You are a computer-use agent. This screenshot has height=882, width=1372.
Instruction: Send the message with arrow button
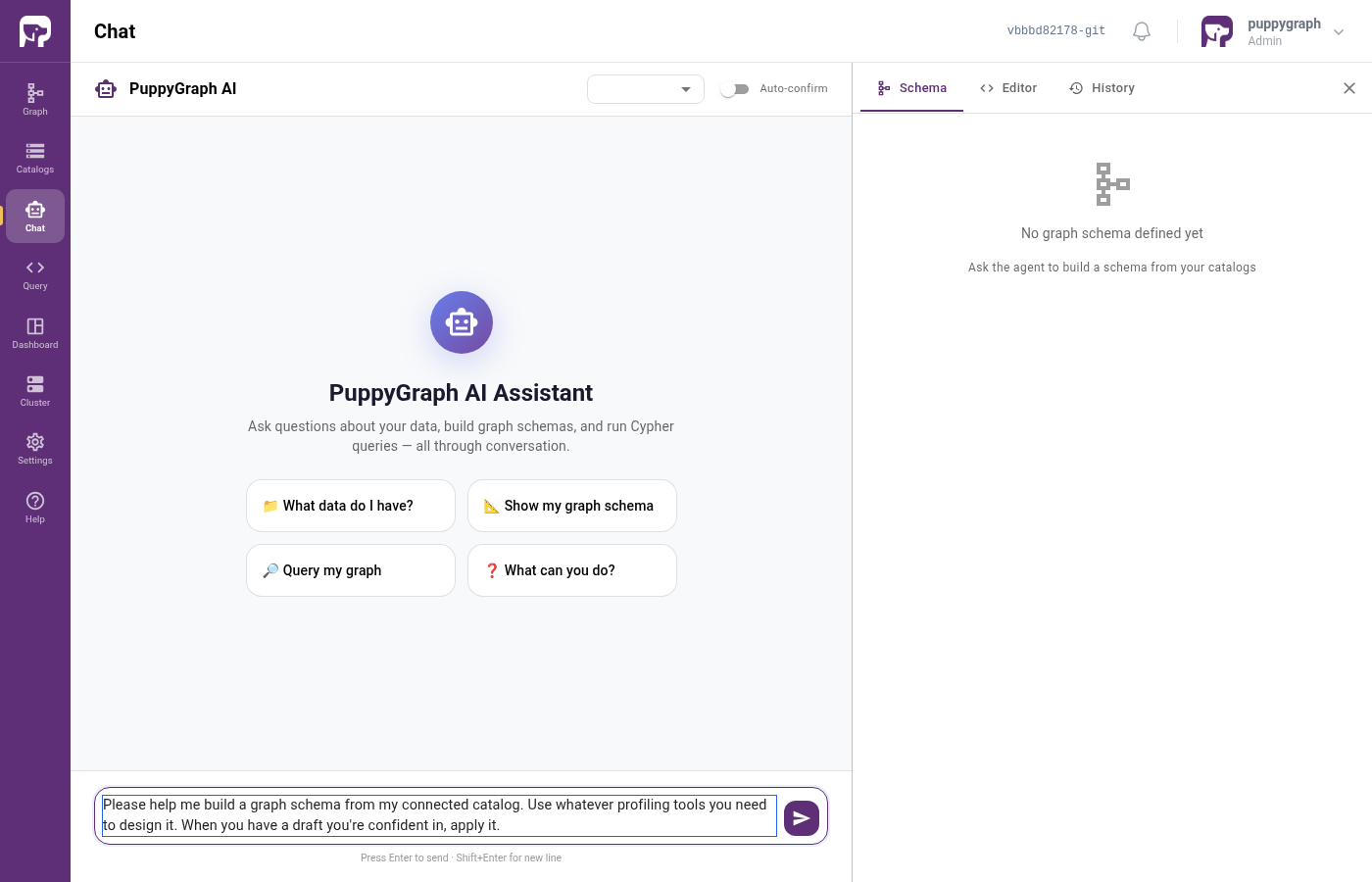pos(802,817)
